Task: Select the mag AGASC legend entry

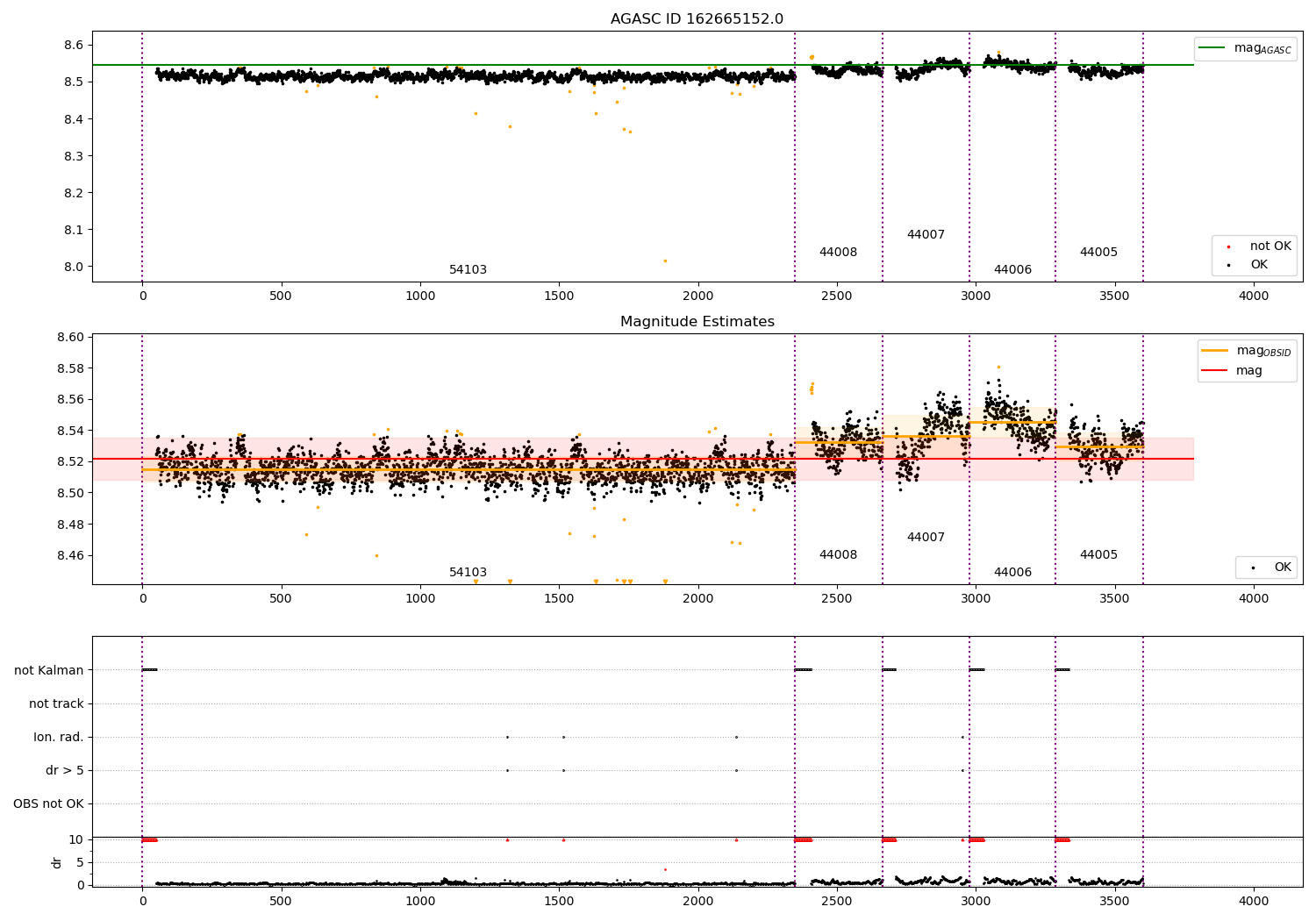Action: click(x=1245, y=48)
